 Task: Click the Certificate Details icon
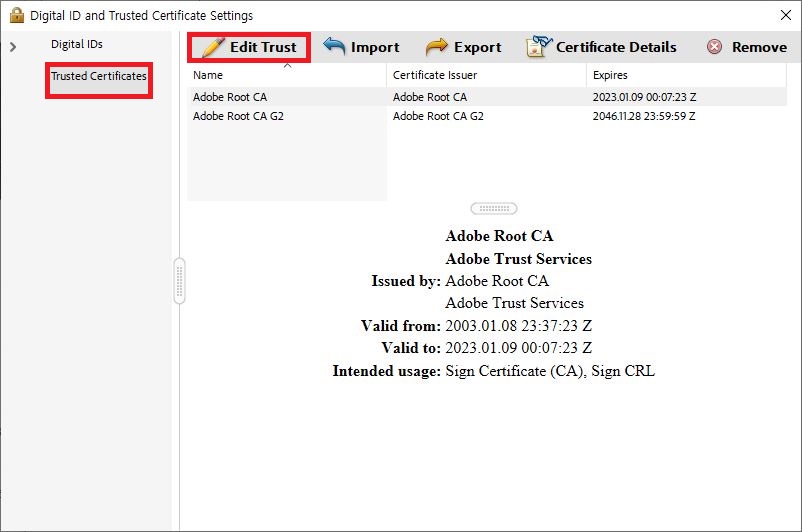(539, 46)
